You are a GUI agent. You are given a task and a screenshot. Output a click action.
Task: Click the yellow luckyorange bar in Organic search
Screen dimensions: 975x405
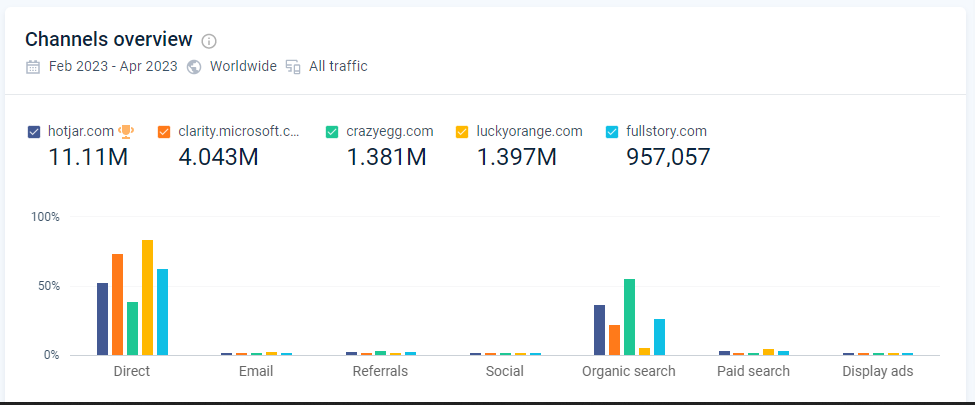[644, 351]
